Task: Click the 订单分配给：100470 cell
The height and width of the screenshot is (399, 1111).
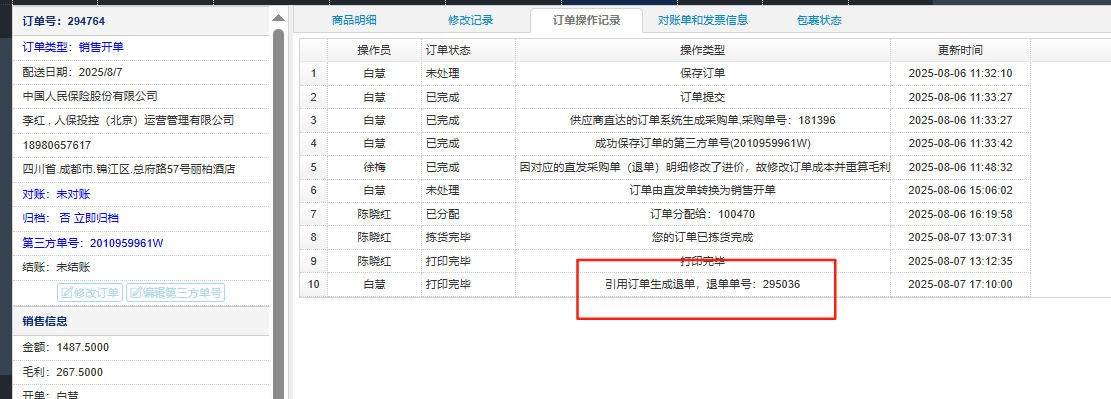Action: pyautogui.click(x=702, y=214)
